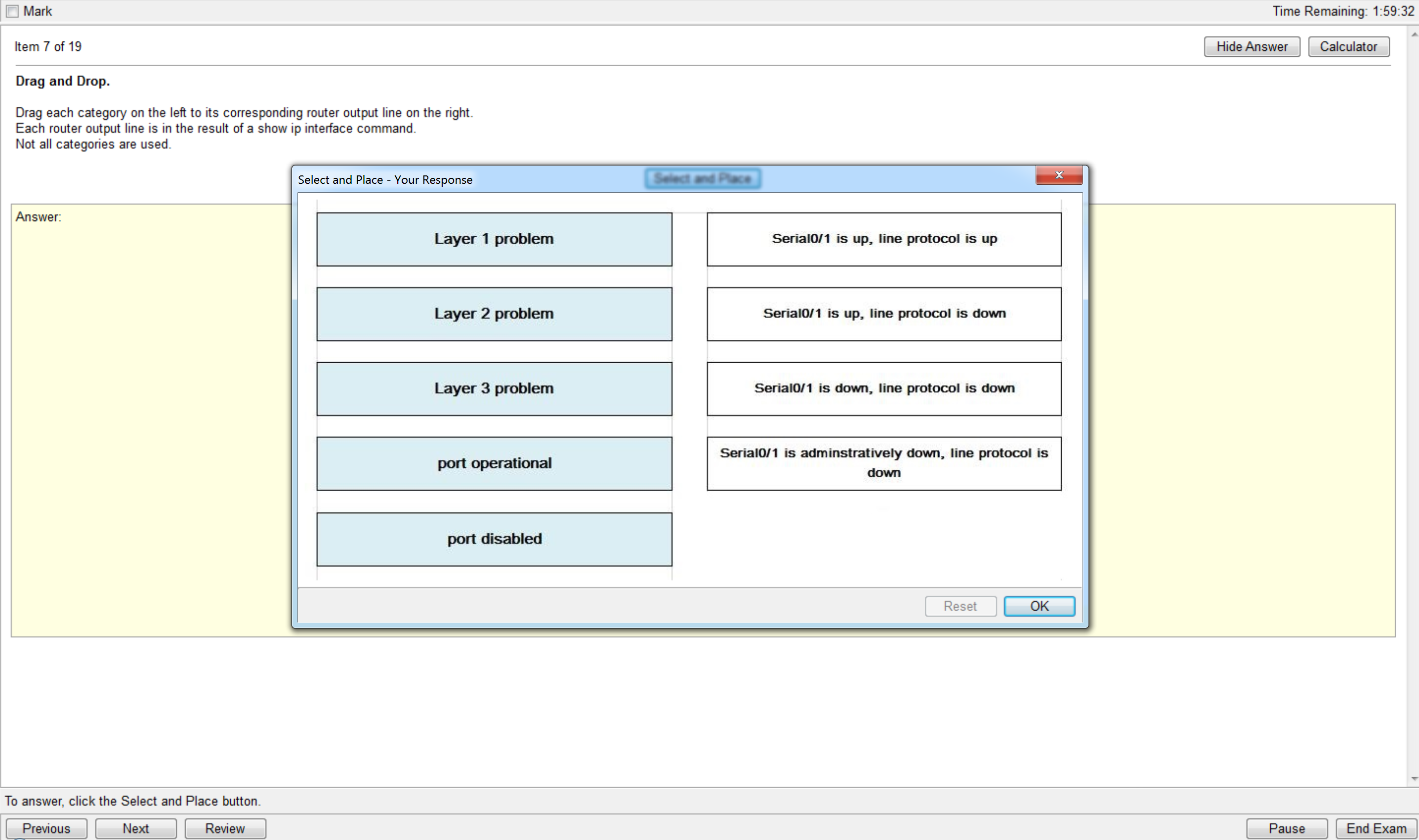1419x840 pixels.
Task: Click OK to confirm drag-and-drop selections
Action: click(1039, 606)
